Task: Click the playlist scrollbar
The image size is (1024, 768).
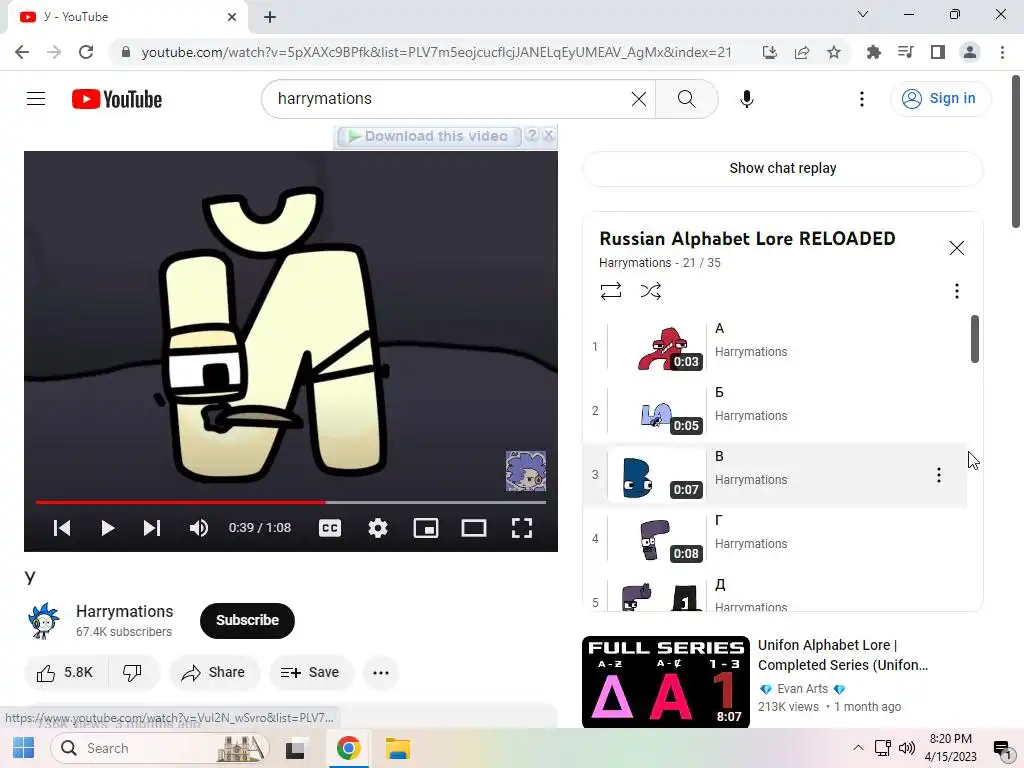Action: point(974,339)
